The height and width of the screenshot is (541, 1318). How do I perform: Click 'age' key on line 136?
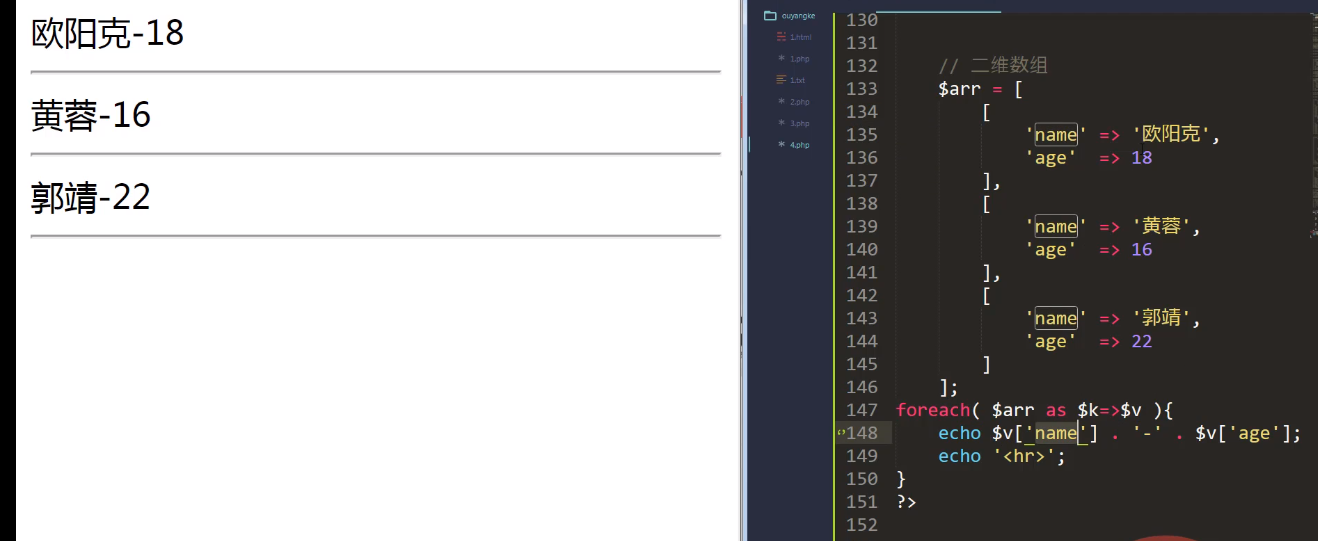coord(1051,158)
